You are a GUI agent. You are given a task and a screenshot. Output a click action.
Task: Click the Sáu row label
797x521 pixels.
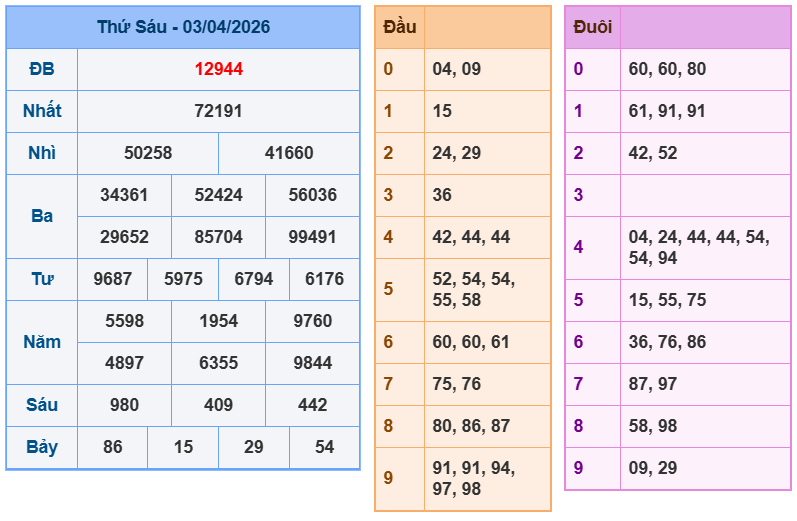pyautogui.click(x=42, y=405)
